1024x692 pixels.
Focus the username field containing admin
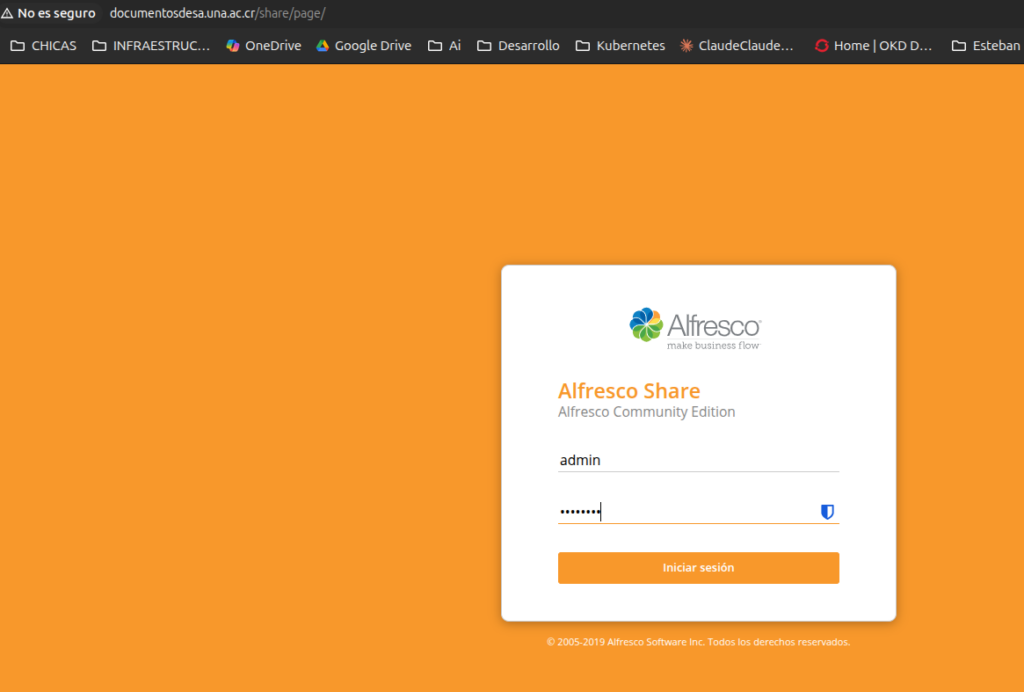(x=697, y=460)
